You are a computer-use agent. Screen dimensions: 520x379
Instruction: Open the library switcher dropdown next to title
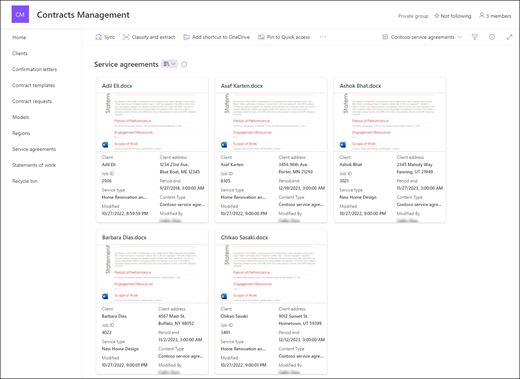[169, 64]
